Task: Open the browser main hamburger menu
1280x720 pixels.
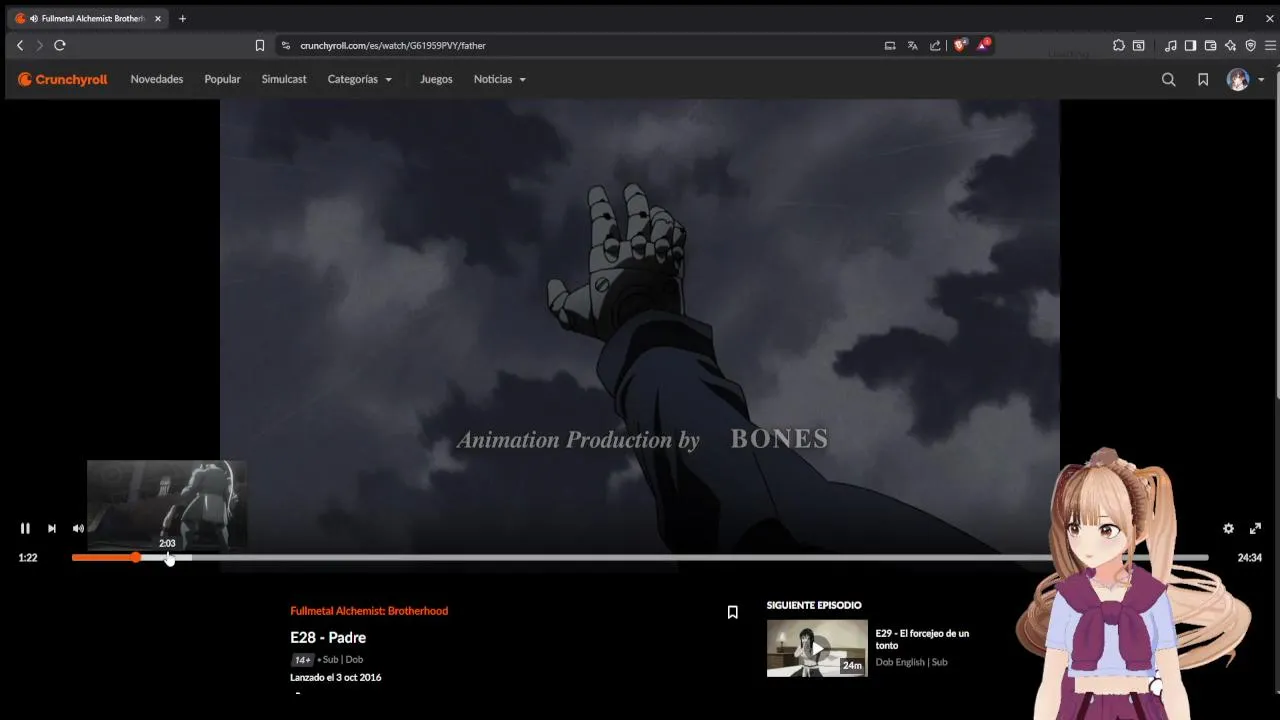Action: coord(1270,45)
